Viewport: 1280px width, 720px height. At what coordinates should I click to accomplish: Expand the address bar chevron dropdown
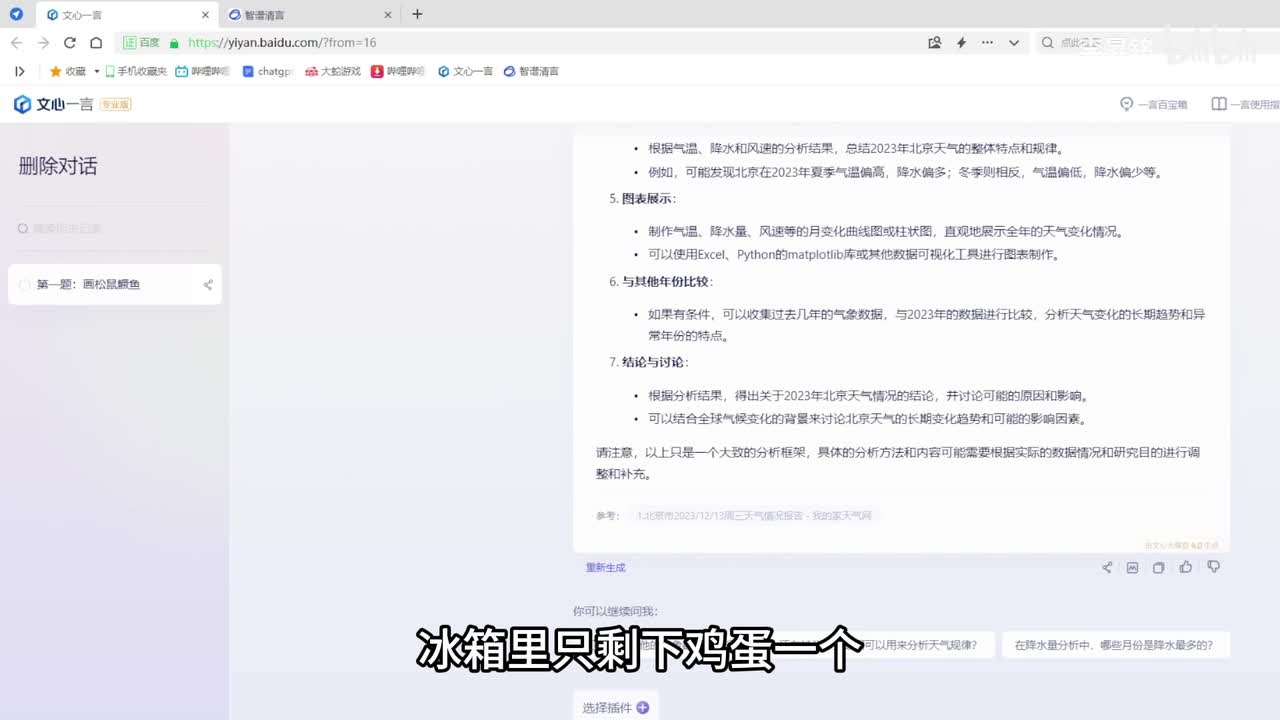pos(1014,43)
